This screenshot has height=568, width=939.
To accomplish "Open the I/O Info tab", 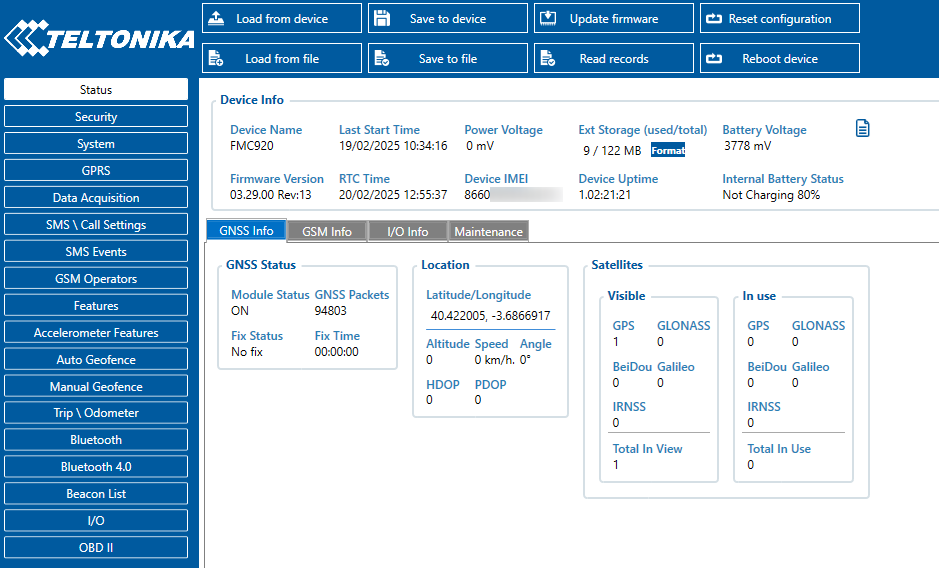I will tap(407, 231).
